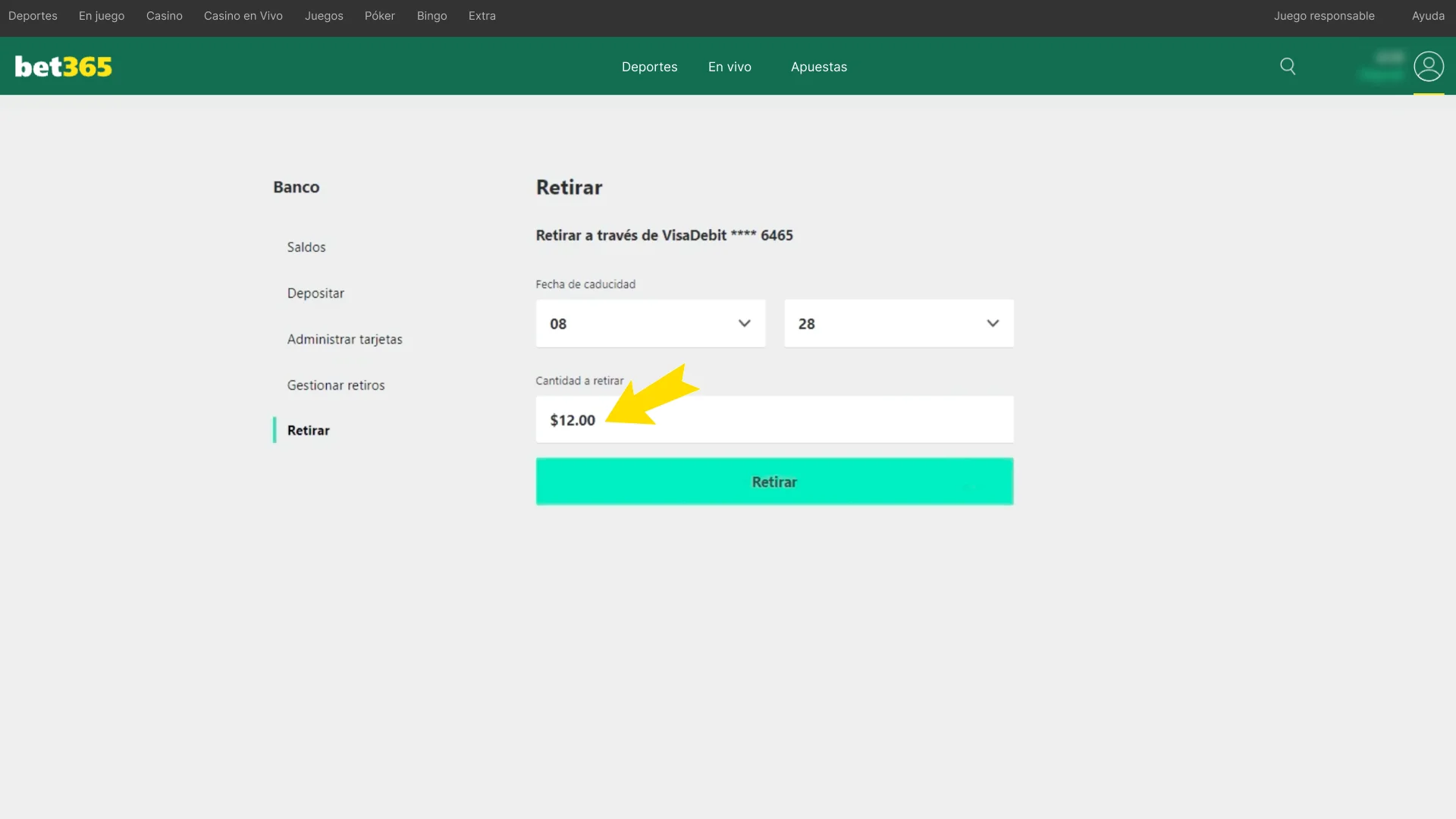Open the Ayuda link
This screenshot has height=819, width=1456.
1429,15
